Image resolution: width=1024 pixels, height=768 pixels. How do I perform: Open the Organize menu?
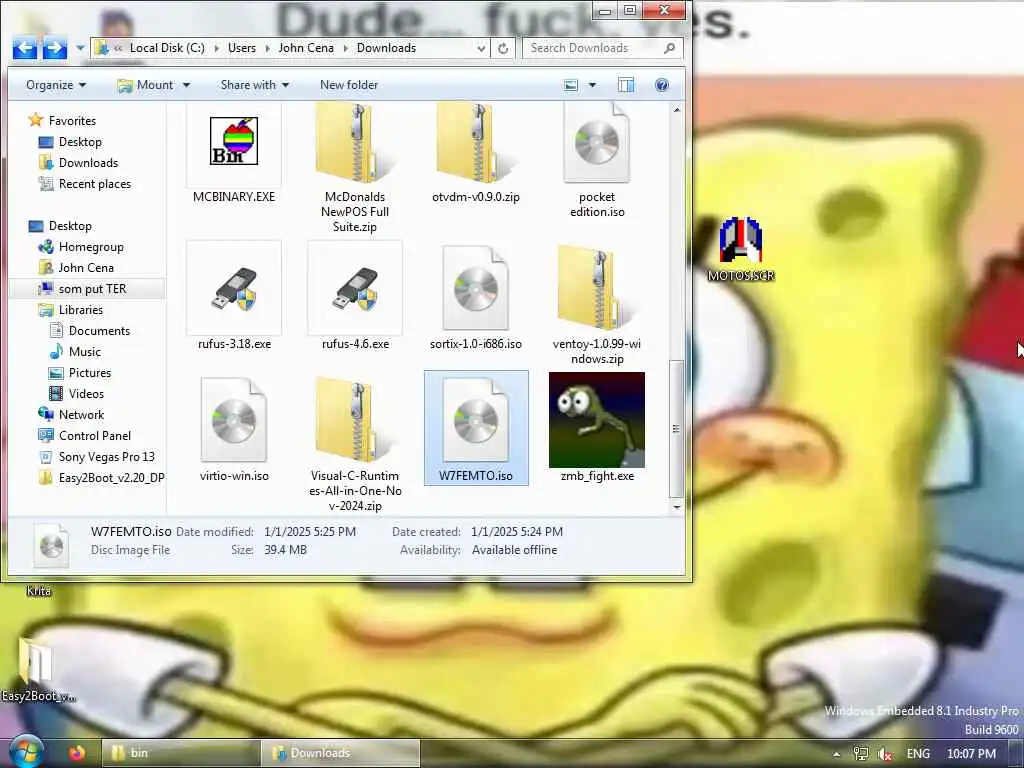point(56,85)
